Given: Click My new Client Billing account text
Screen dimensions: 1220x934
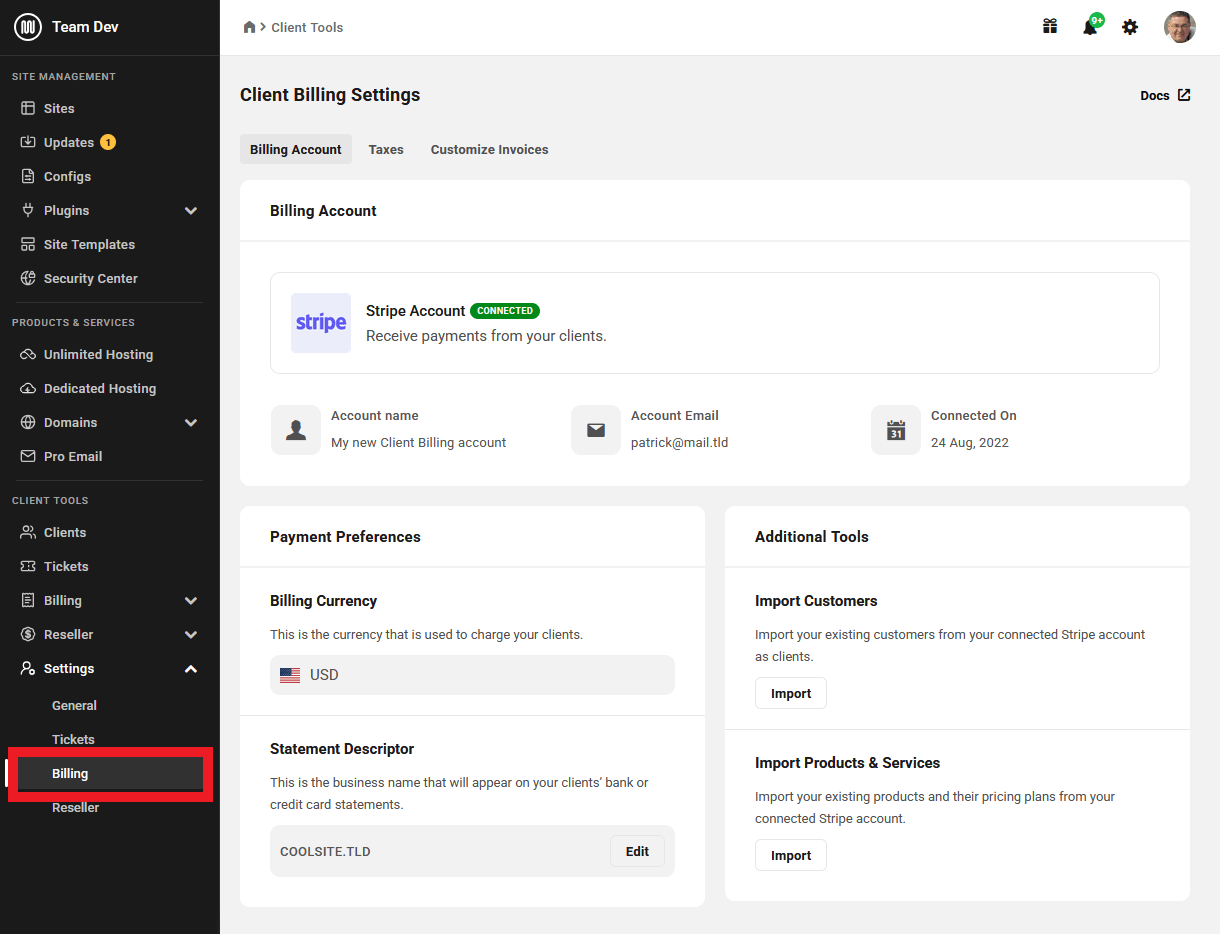Looking at the screenshot, I should [x=419, y=442].
